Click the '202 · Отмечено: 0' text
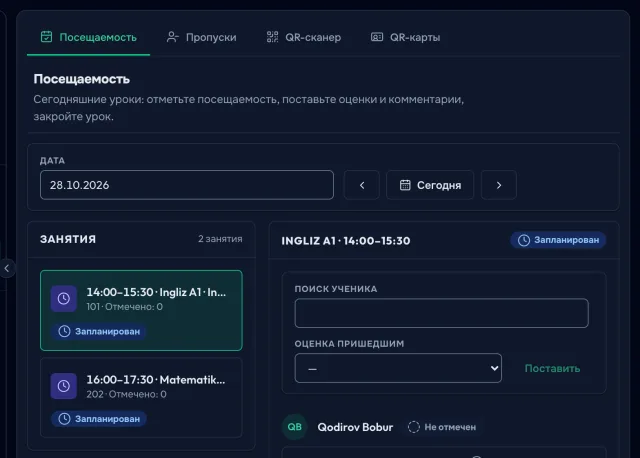Image resolution: width=640 pixels, height=458 pixels. [x=126, y=394]
